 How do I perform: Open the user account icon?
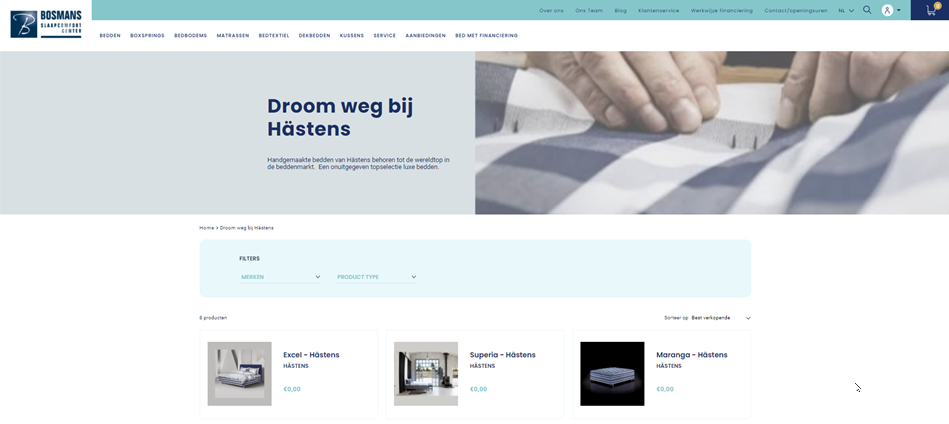887,10
